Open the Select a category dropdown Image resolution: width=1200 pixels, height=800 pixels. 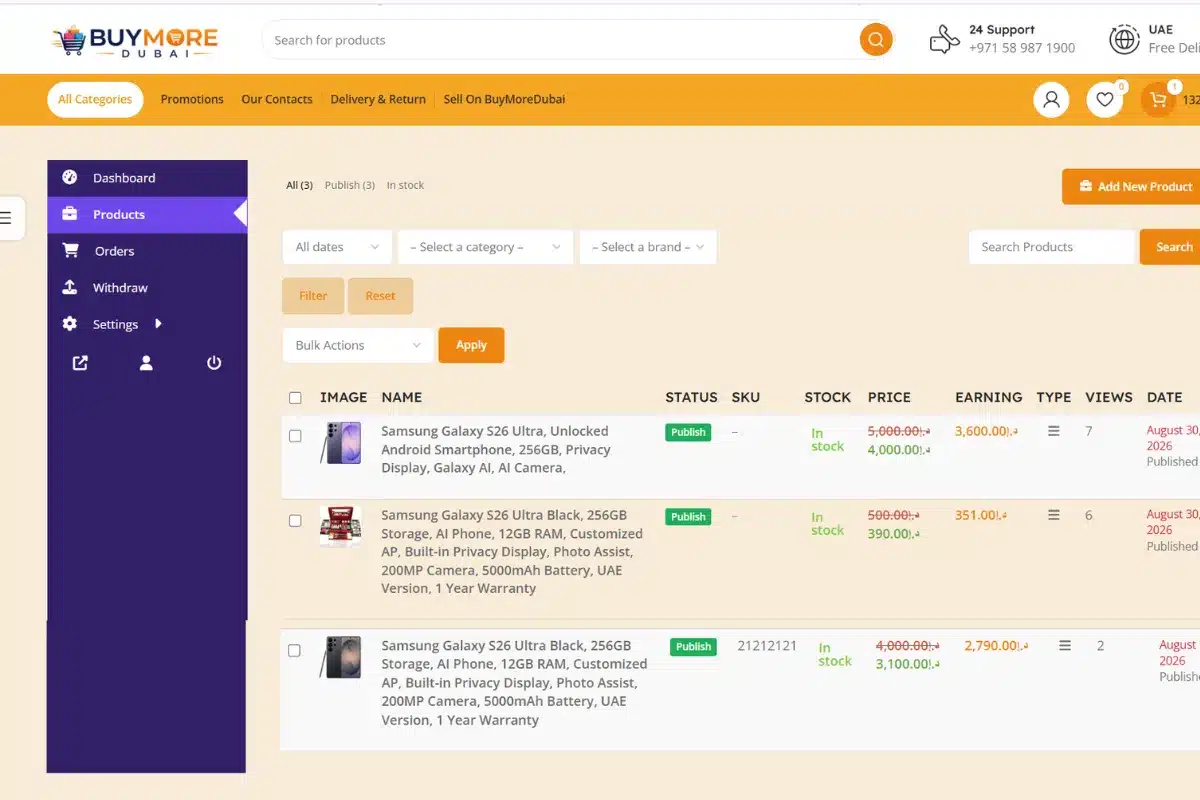[x=485, y=247]
